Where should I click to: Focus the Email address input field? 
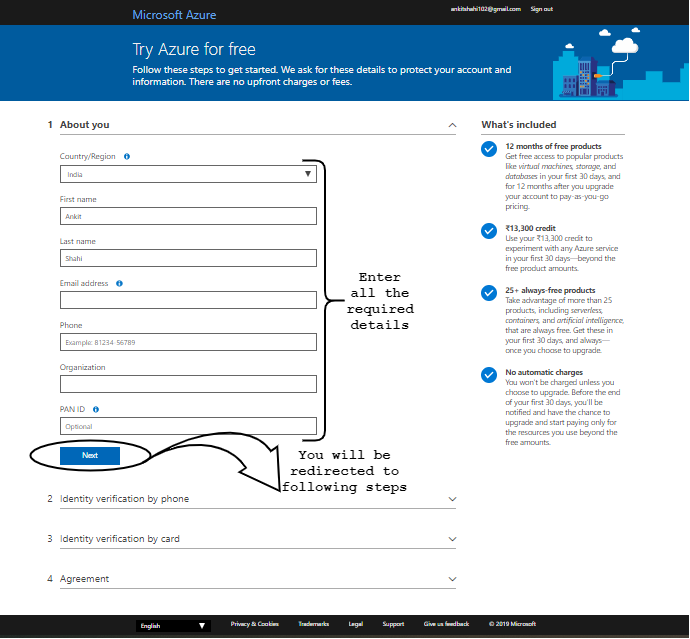point(188,300)
